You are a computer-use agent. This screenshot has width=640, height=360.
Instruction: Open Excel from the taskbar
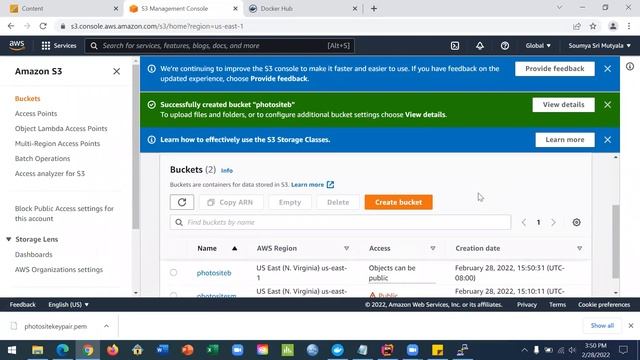click(212, 350)
